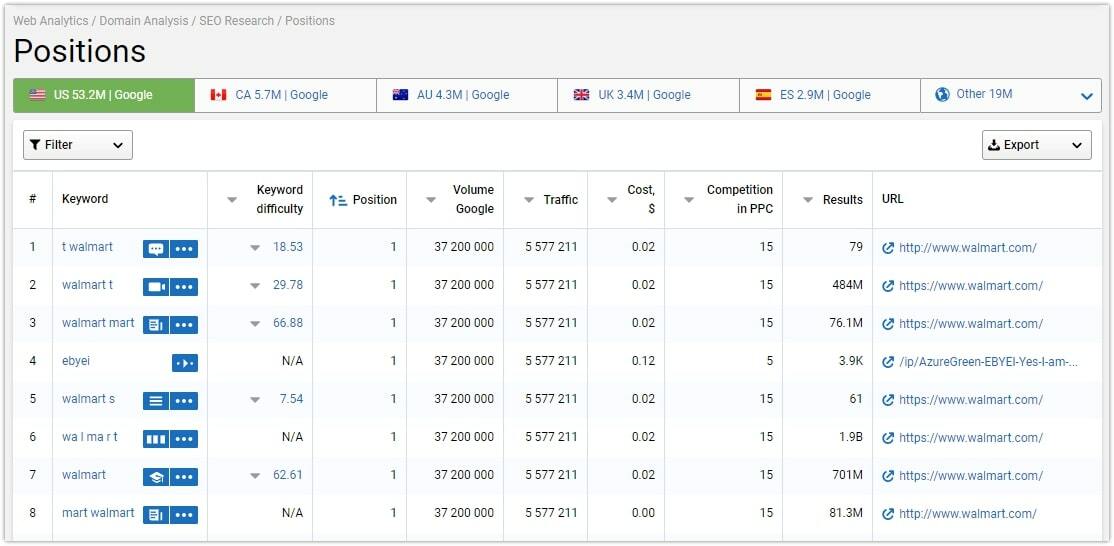Open Competition in PPC column sort arrow

(x=688, y=200)
